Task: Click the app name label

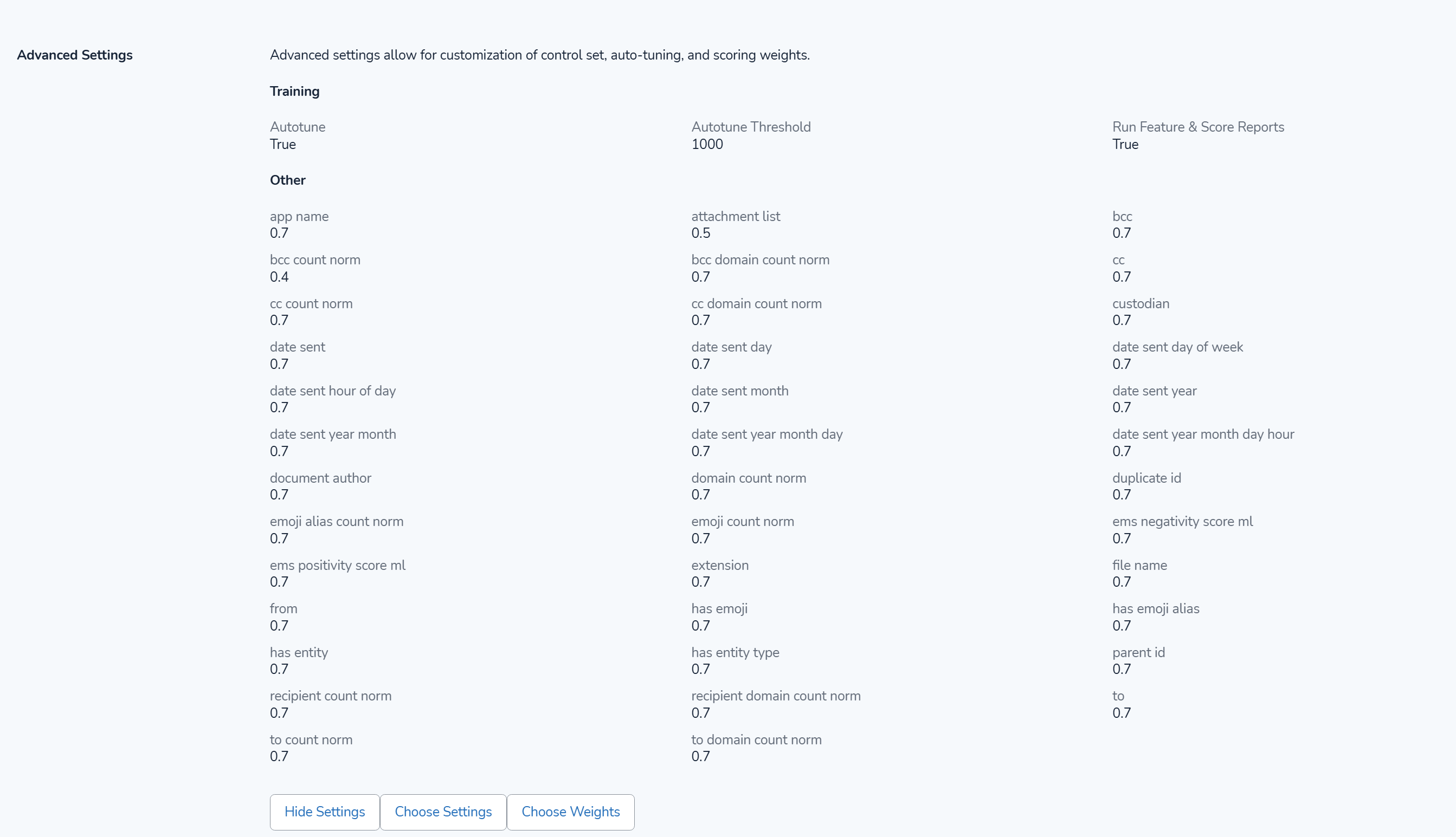Action: (x=299, y=217)
